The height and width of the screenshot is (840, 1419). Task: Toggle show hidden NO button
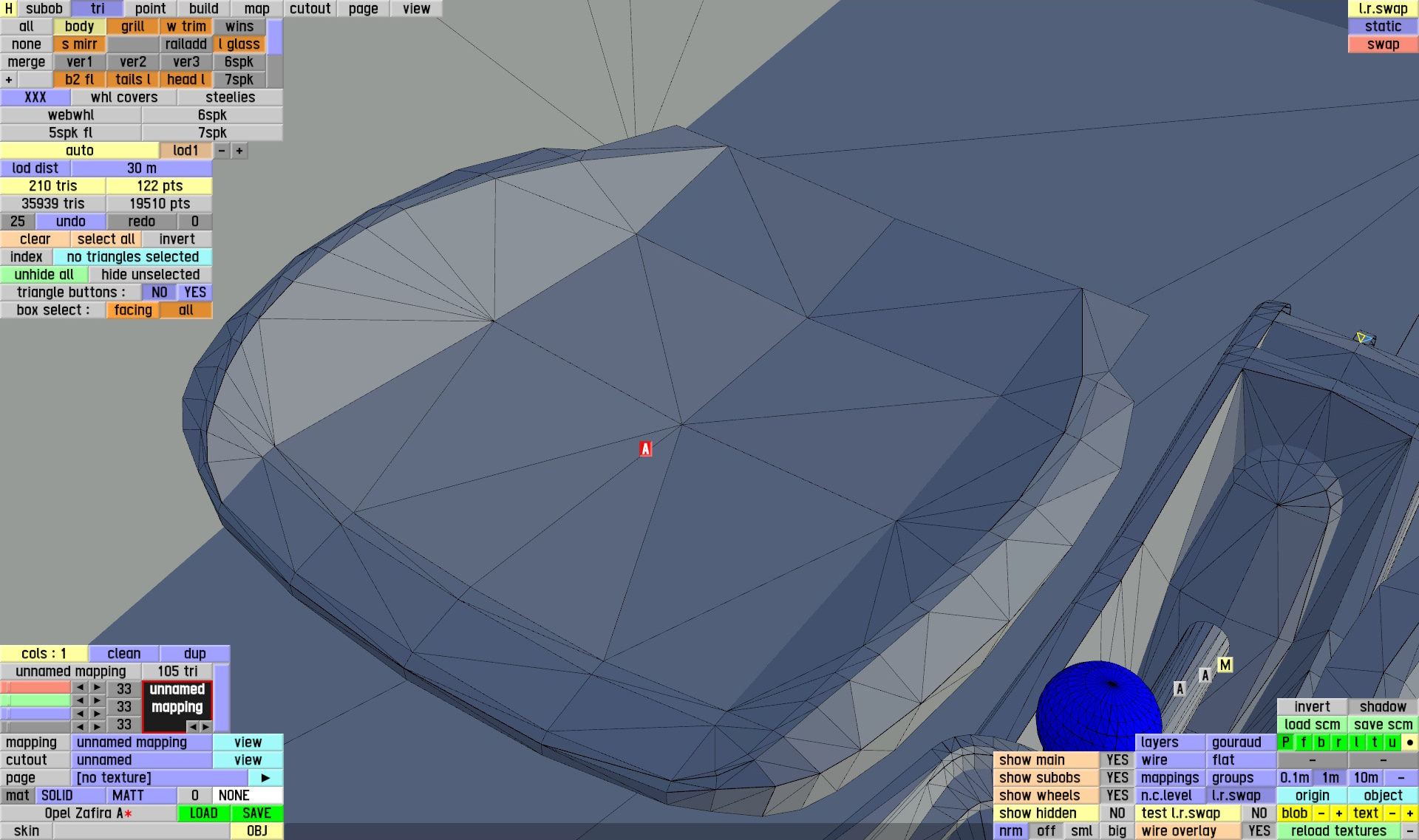click(x=1117, y=813)
